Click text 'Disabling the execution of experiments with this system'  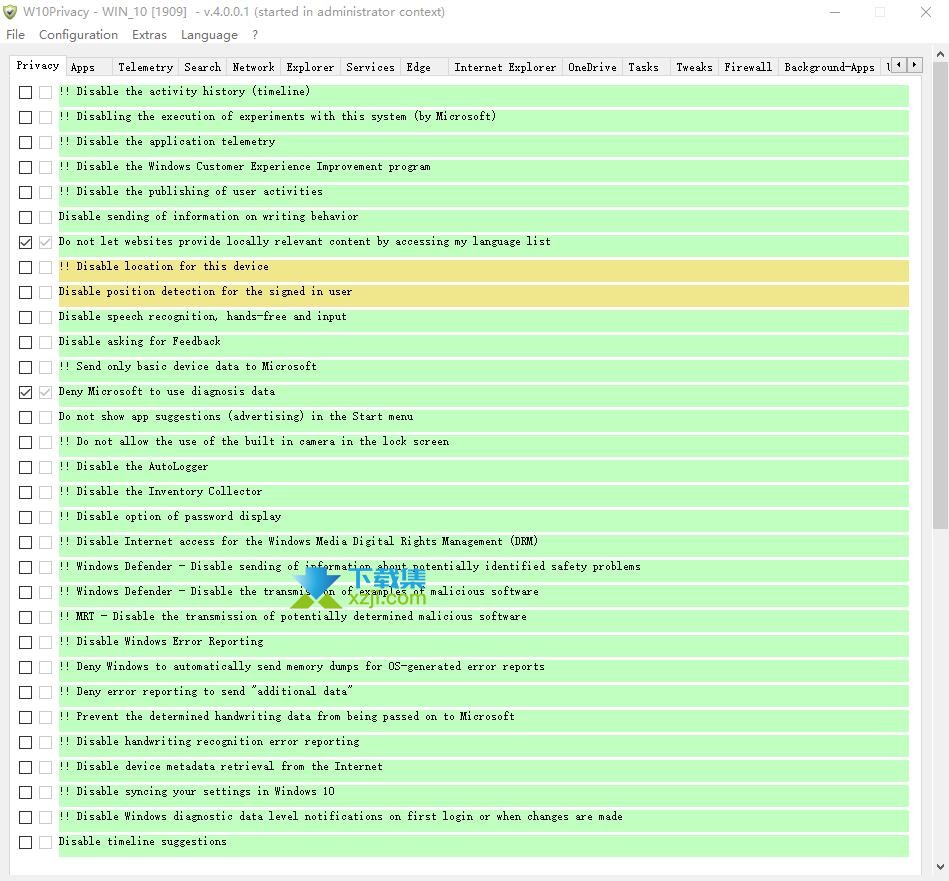click(241, 116)
